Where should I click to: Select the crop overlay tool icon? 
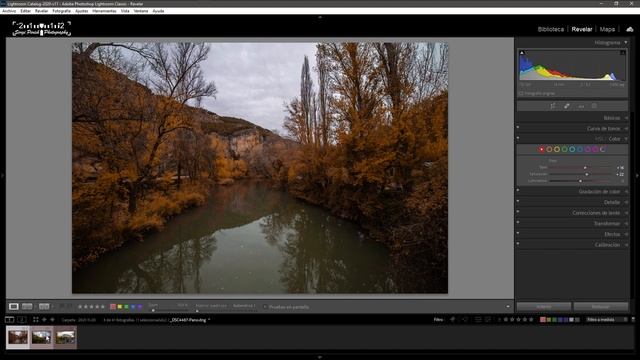(x=553, y=106)
